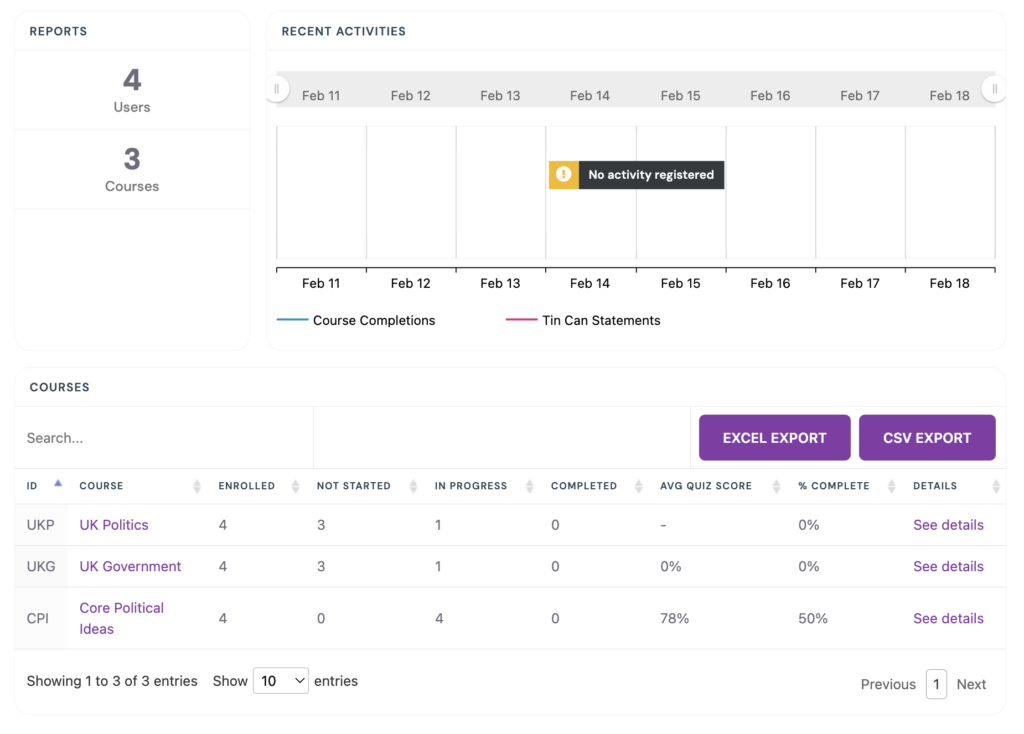Click the Excel Export button

tap(775, 438)
